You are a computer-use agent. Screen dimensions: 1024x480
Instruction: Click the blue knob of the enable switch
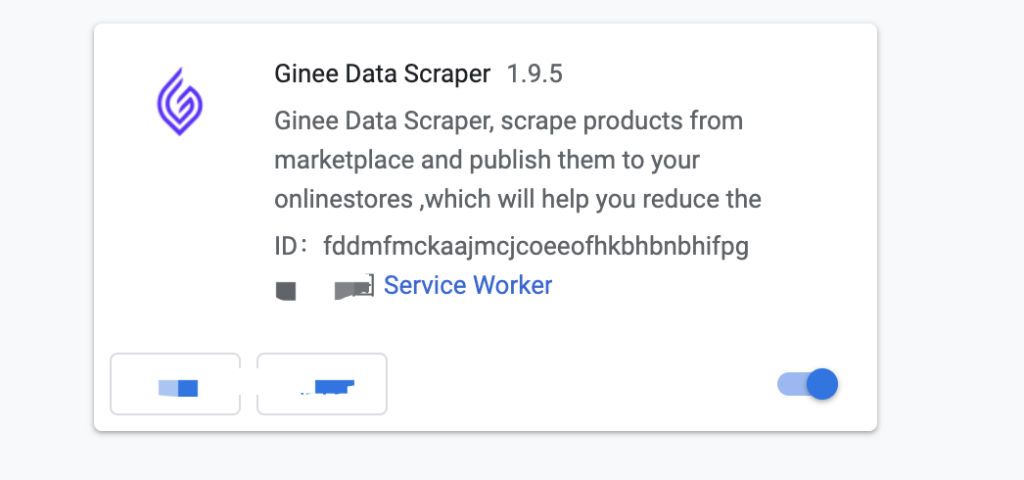coord(822,384)
